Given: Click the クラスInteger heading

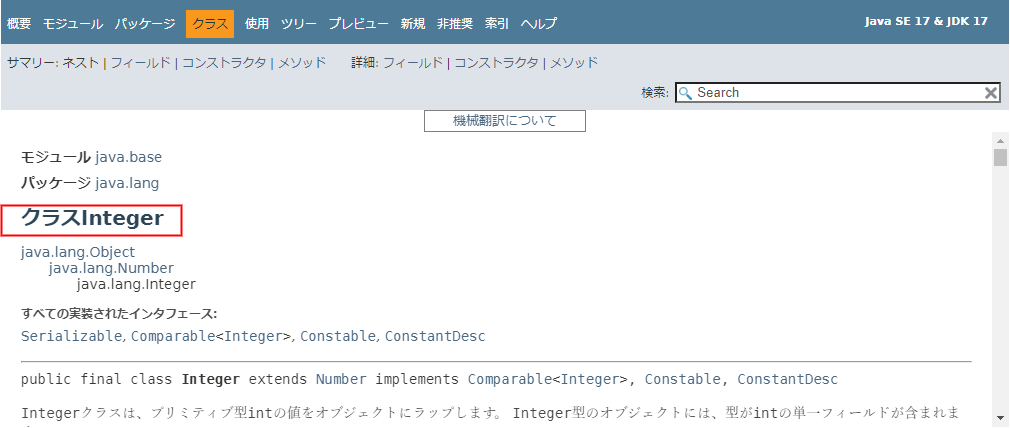Looking at the screenshot, I should point(92,219).
